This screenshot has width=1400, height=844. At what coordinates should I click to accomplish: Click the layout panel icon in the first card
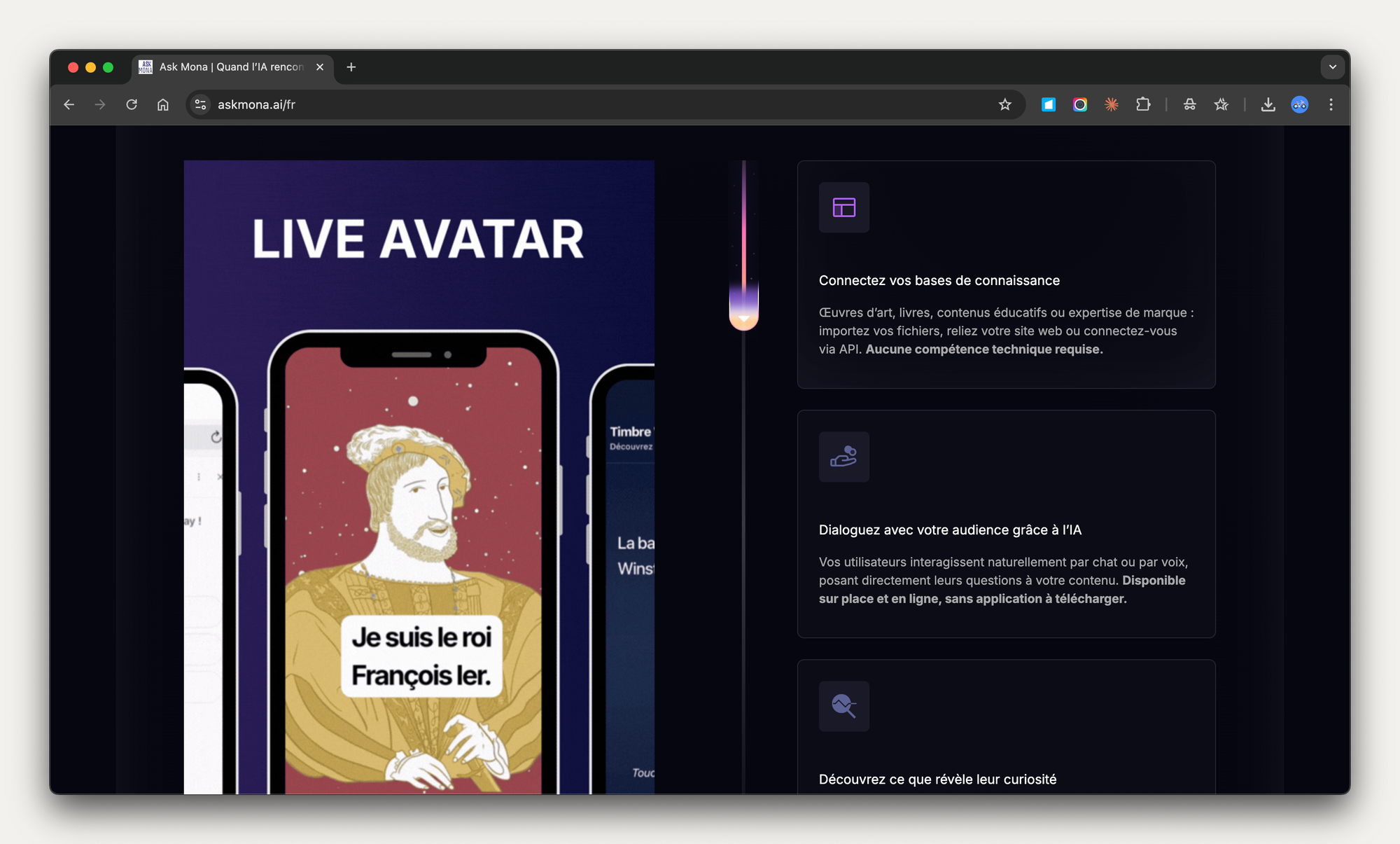[844, 207]
